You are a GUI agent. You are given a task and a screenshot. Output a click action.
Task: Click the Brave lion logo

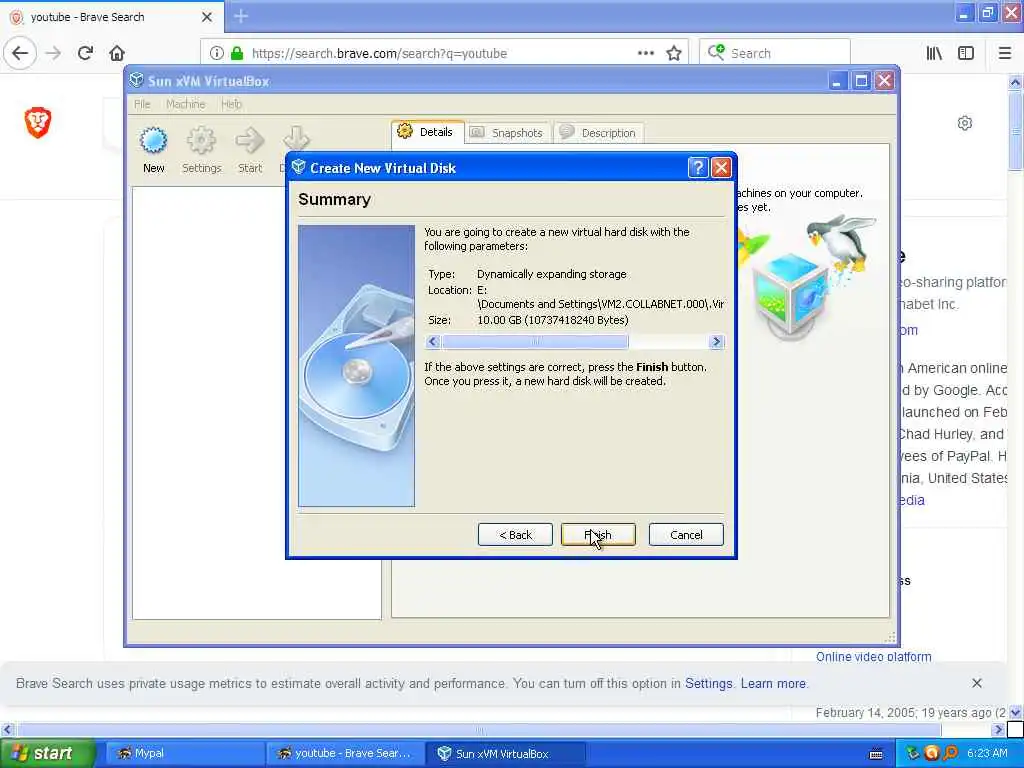(38, 122)
